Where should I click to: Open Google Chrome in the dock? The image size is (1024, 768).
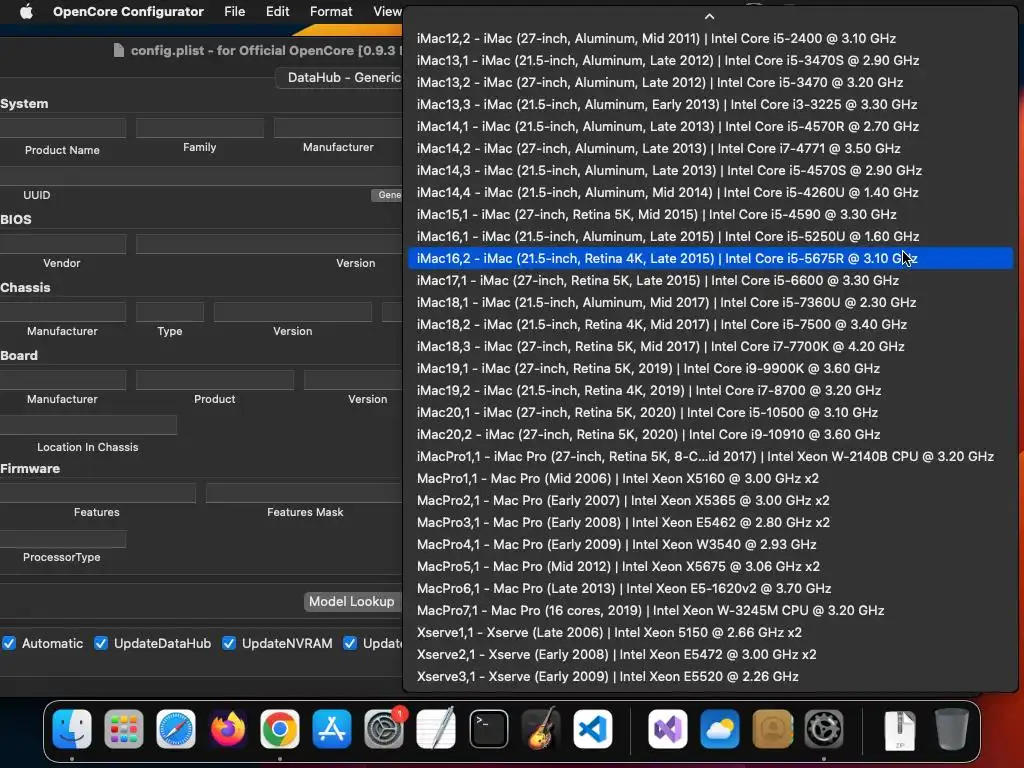pos(280,728)
